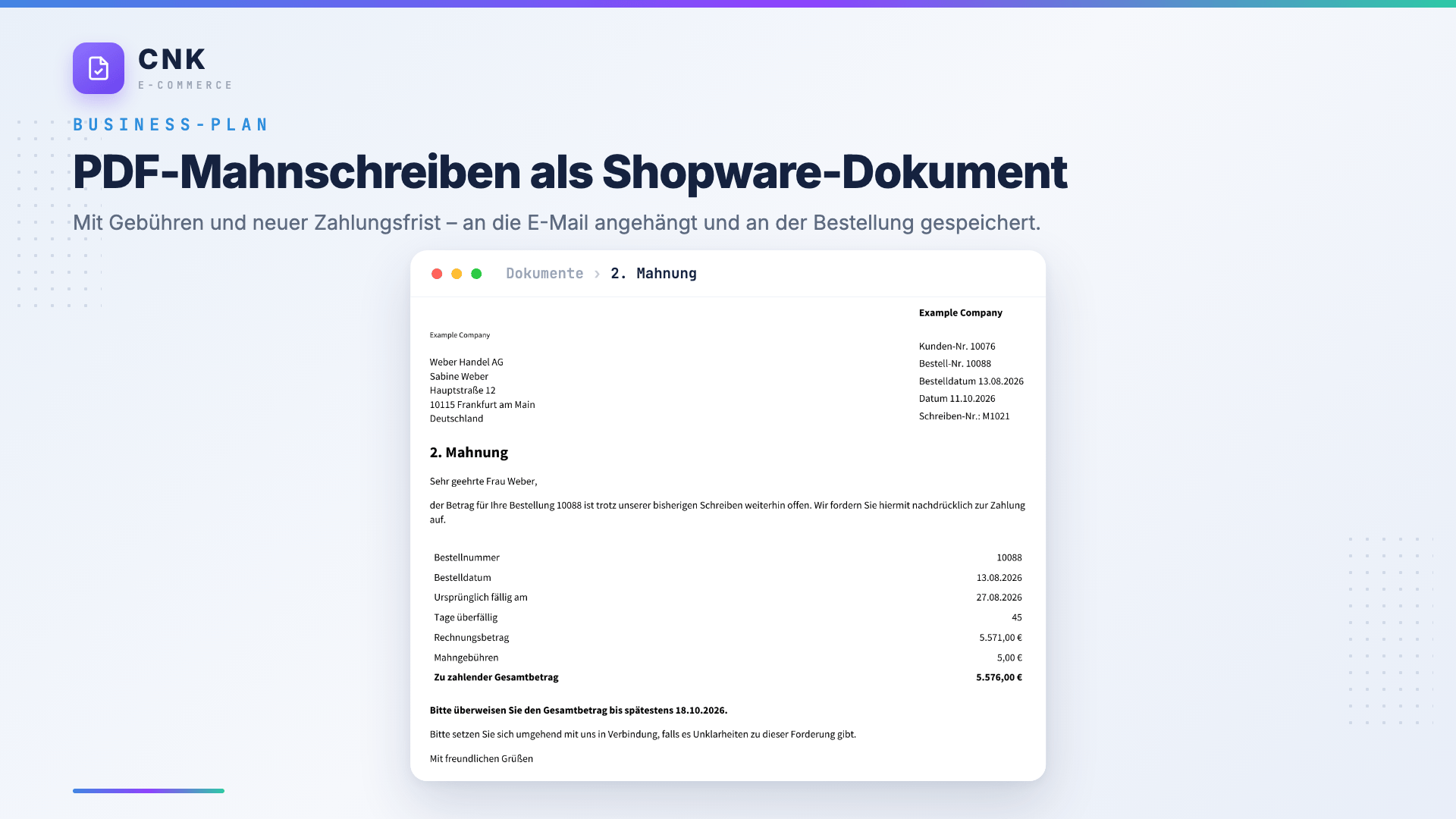Click 'Bestelldatum 13.08.2026' in the header block
This screenshot has height=819, width=1456.
[x=971, y=381]
